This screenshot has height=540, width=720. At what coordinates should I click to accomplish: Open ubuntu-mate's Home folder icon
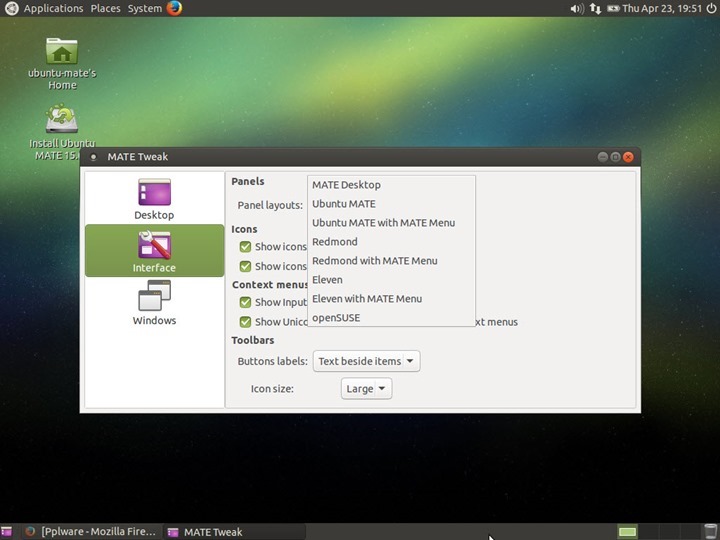coord(62,63)
